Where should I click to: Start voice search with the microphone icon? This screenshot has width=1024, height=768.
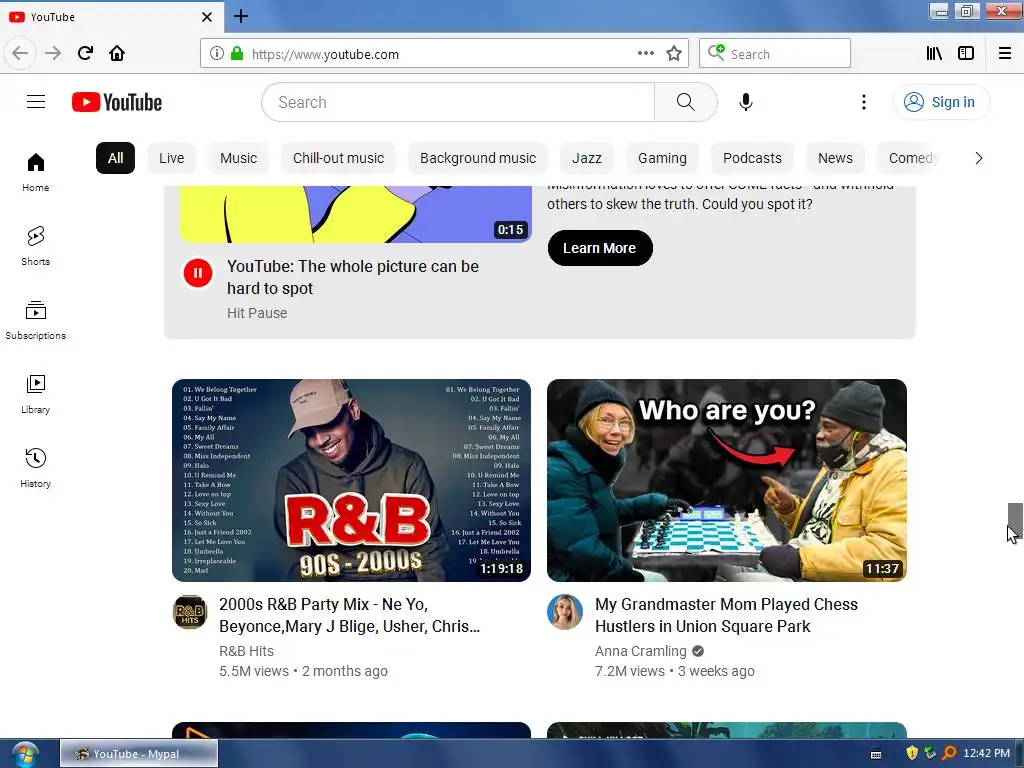(x=746, y=102)
